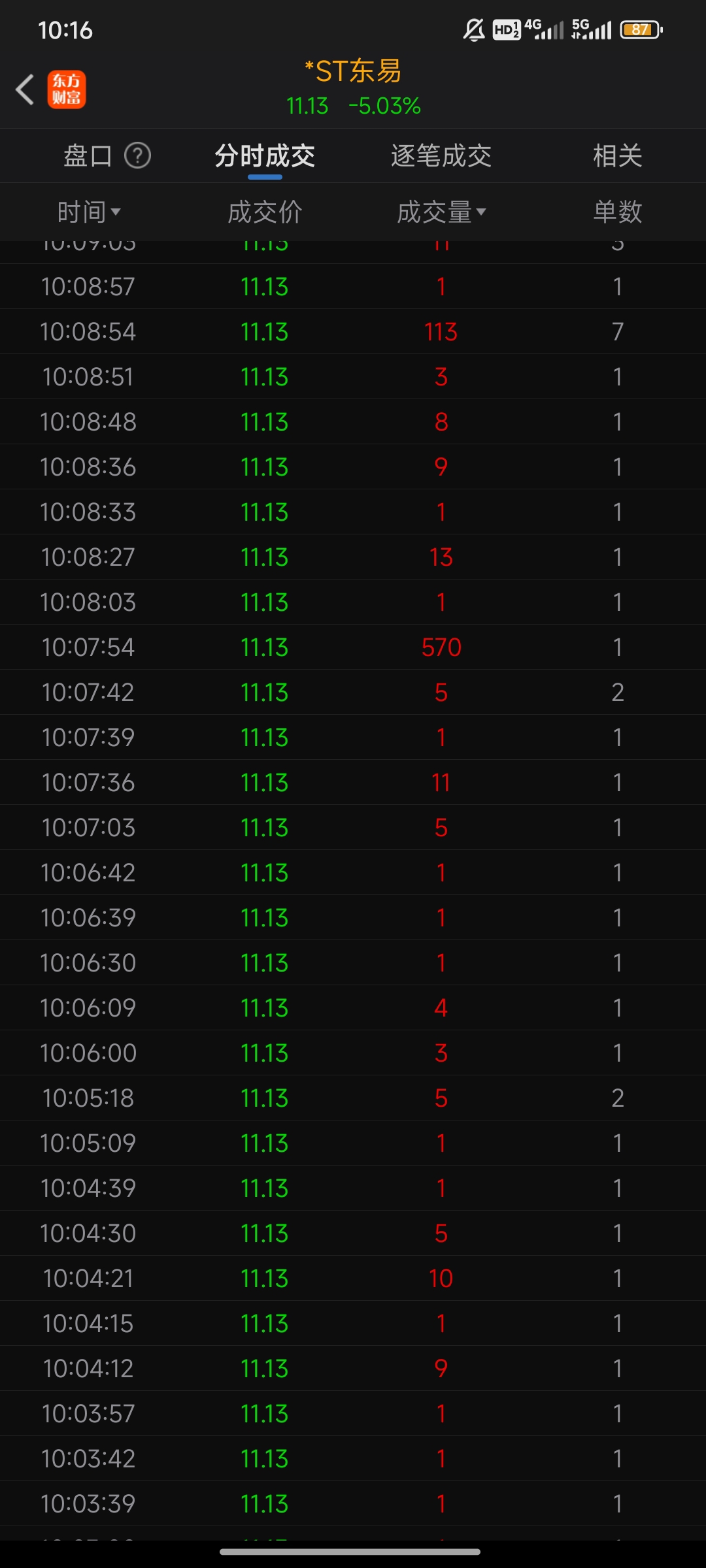This screenshot has height=1568, width=706.
Task: Open the 相关 tab
Action: point(618,155)
